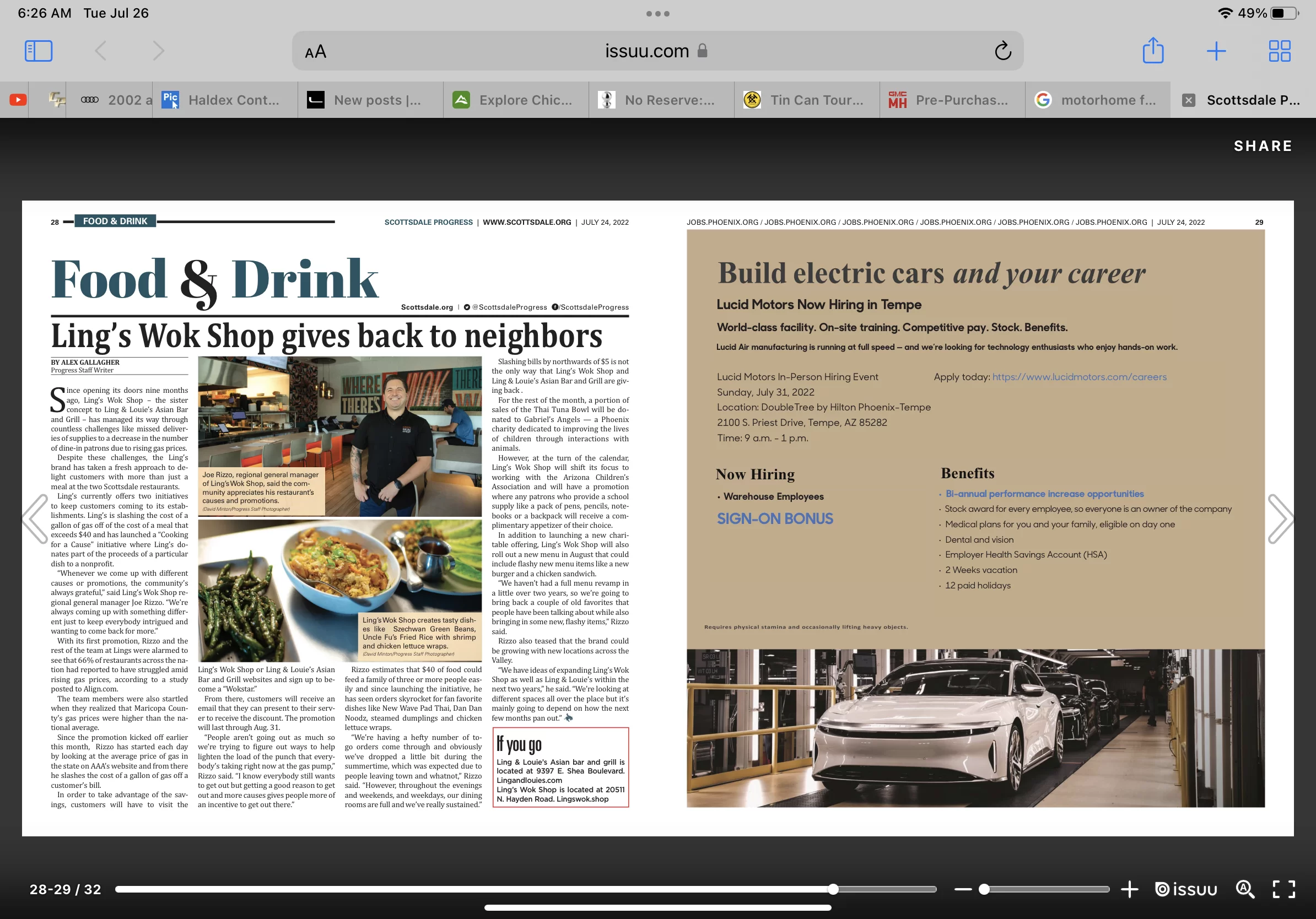
Task: Click the BY ALEX GALLAGHER byline
Action: pos(85,362)
